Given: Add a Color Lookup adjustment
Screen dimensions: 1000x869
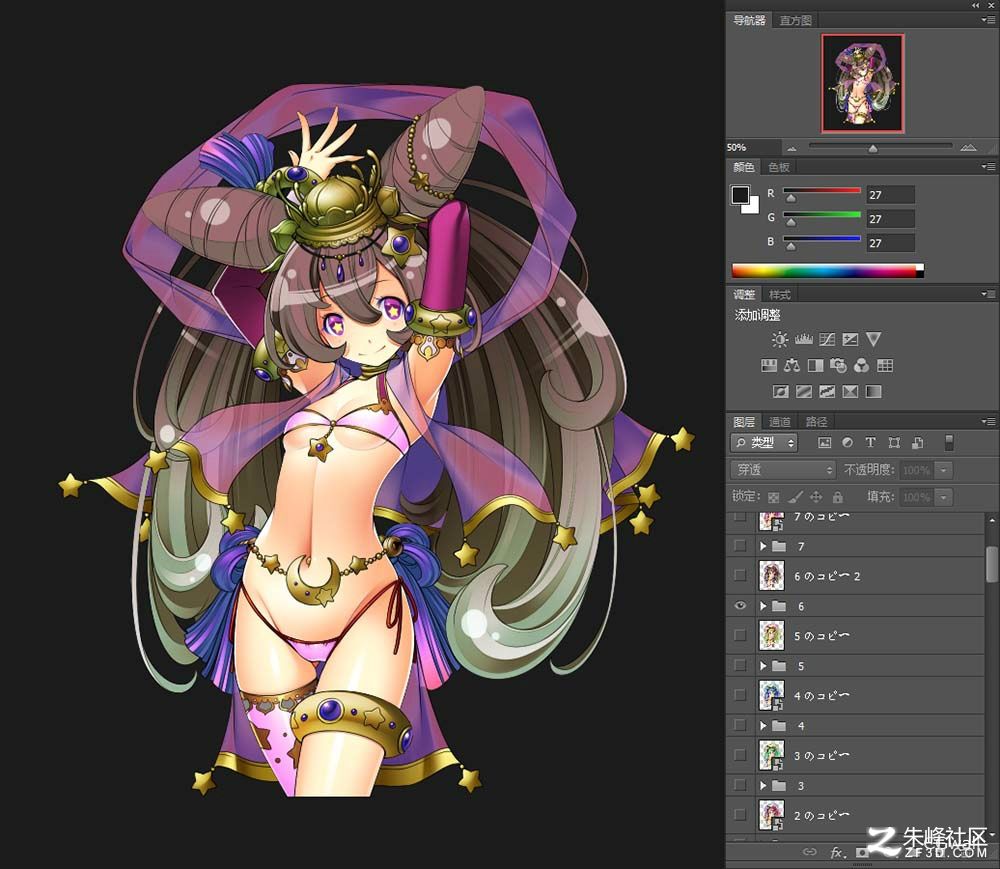Looking at the screenshot, I should 885,365.
